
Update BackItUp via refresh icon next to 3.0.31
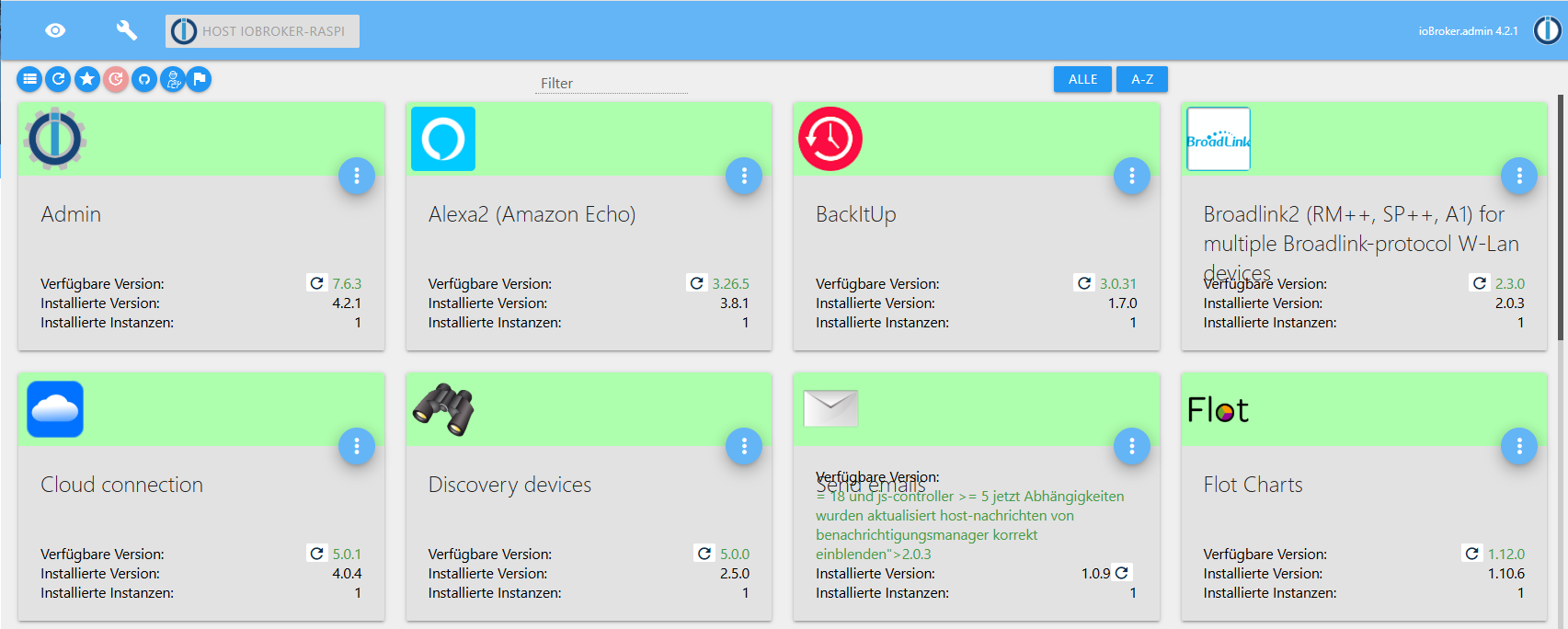tap(1084, 283)
